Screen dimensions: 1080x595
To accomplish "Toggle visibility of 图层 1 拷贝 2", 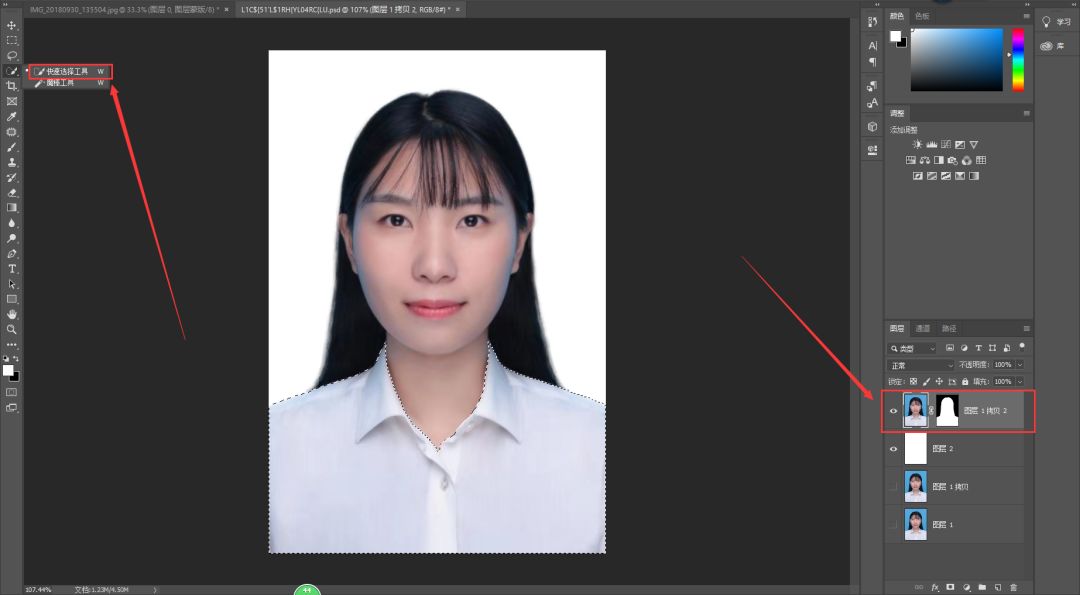I will (894, 410).
